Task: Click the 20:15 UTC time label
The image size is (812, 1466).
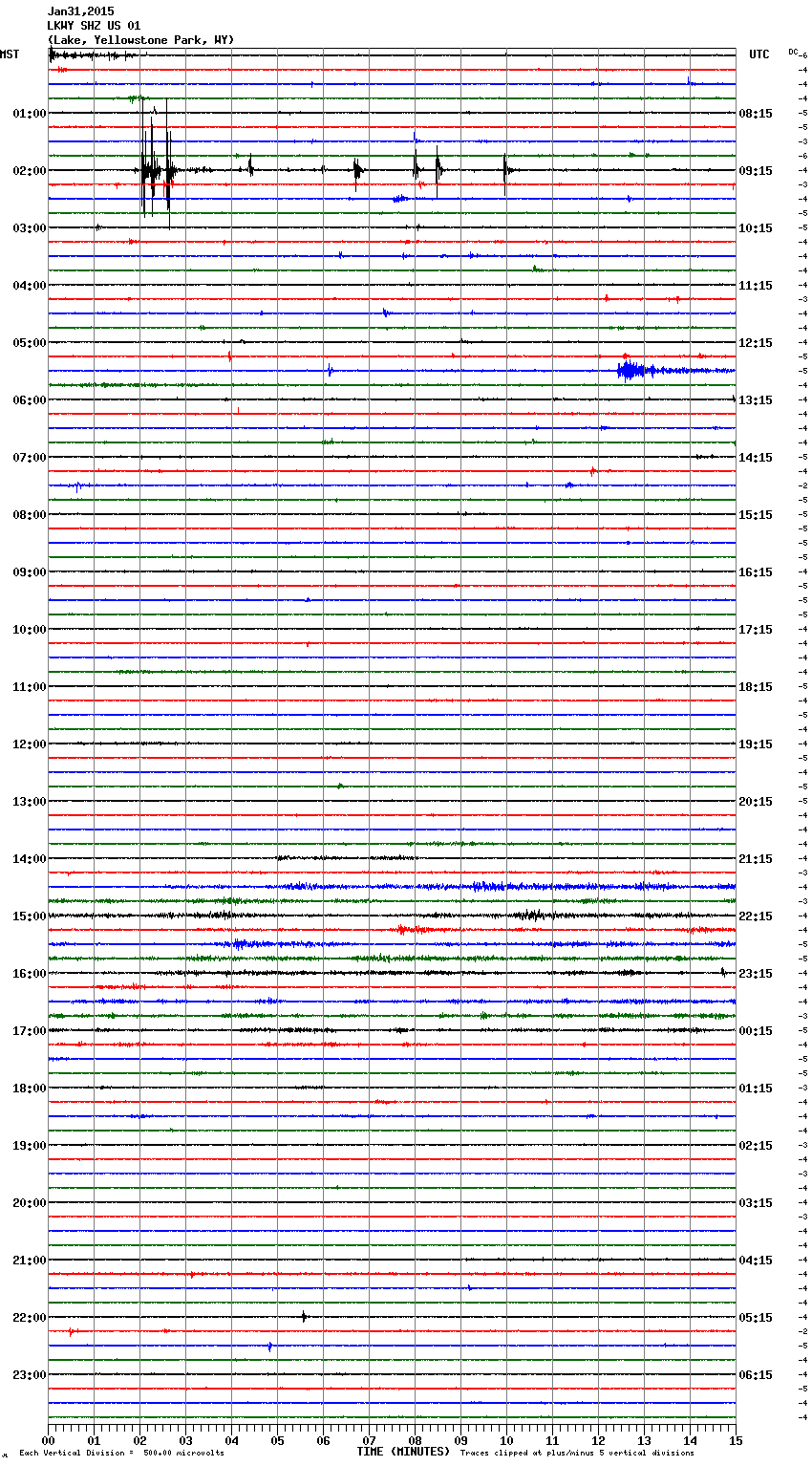Action: coord(756,802)
